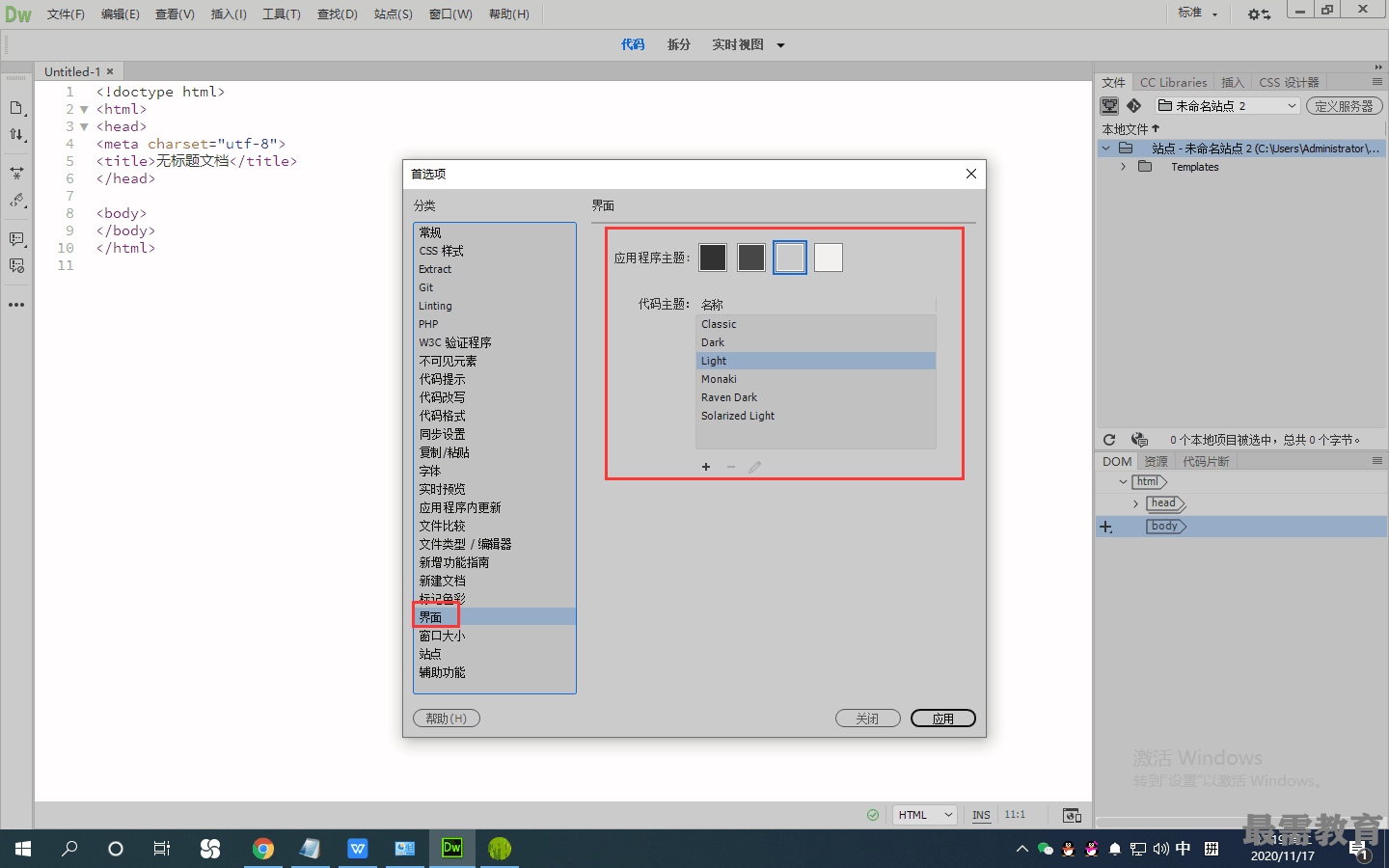Click the Refresh icon in Files panel
This screenshot has height=868, width=1389.
[1109, 440]
